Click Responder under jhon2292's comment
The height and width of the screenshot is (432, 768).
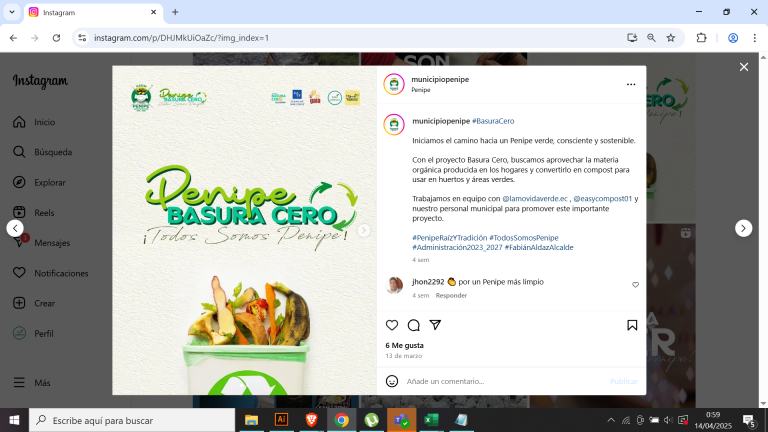[x=451, y=295]
